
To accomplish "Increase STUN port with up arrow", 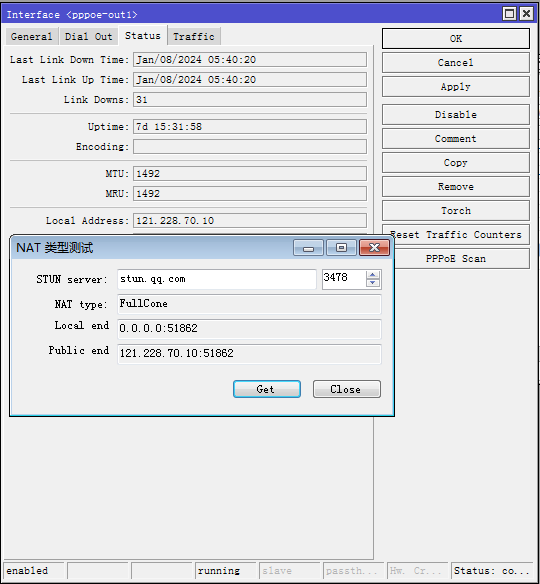I will 372,275.
